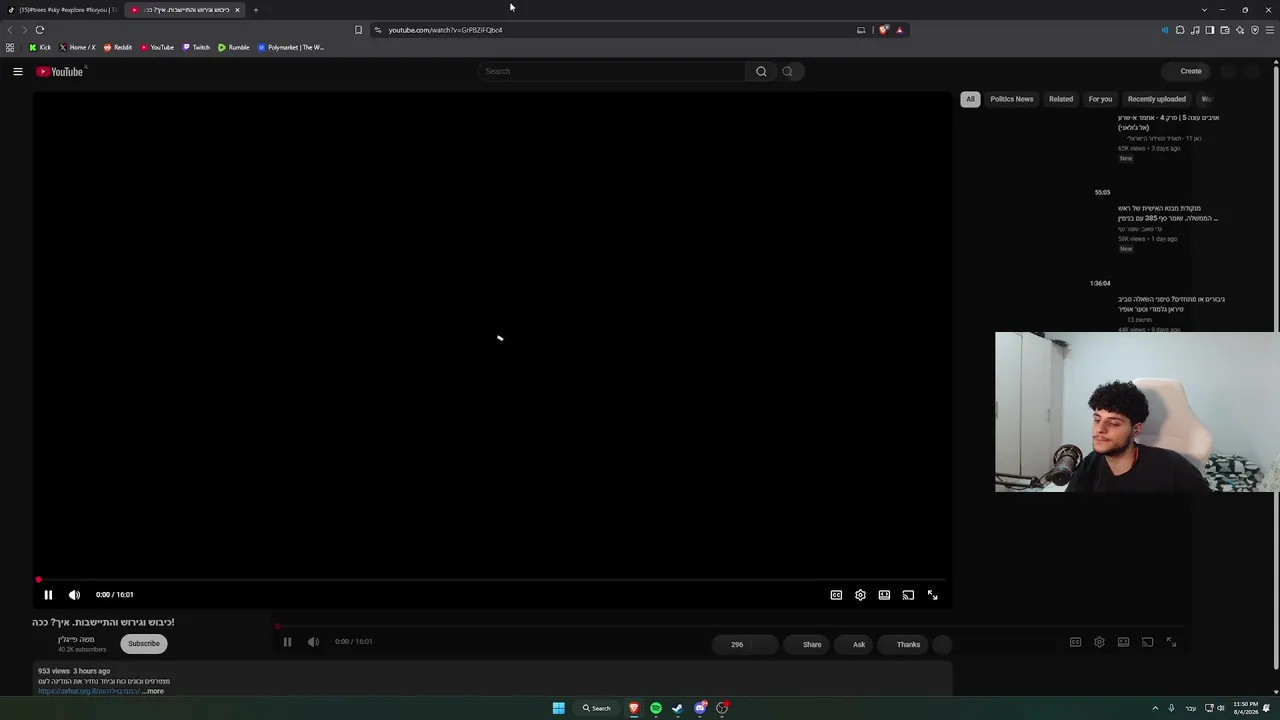The height and width of the screenshot is (720, 1280).
Task: Toggle the browser sidebar panel
Action: (1210, 30)
